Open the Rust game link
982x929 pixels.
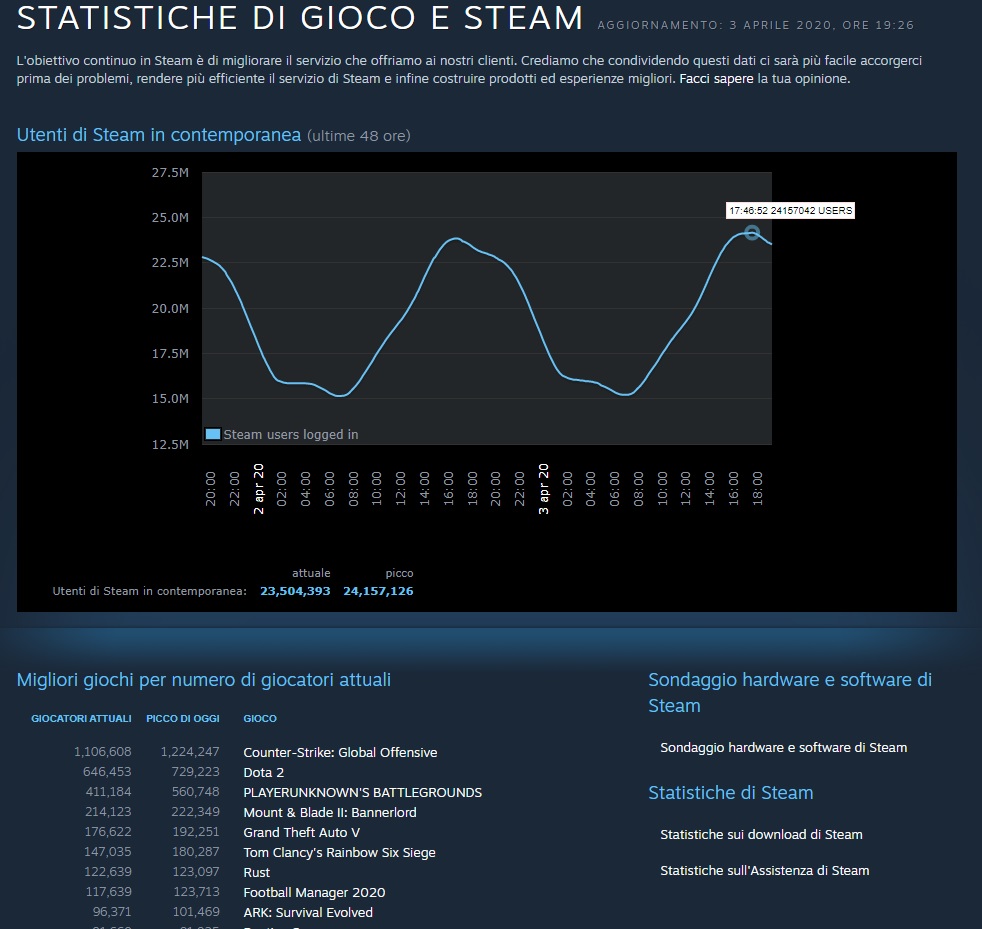257,873
